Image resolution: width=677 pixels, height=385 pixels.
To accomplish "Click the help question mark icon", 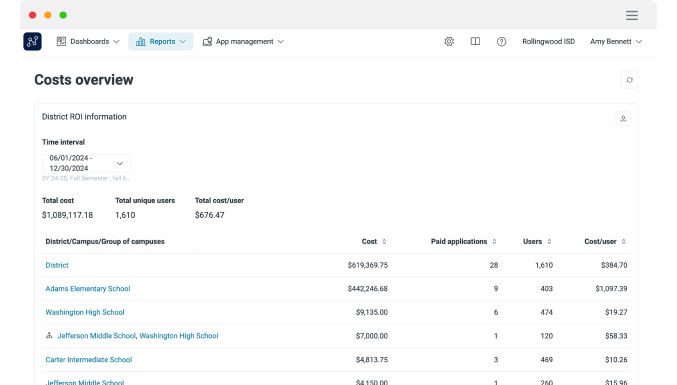I will pyautogui.click(x=501, y=41).
